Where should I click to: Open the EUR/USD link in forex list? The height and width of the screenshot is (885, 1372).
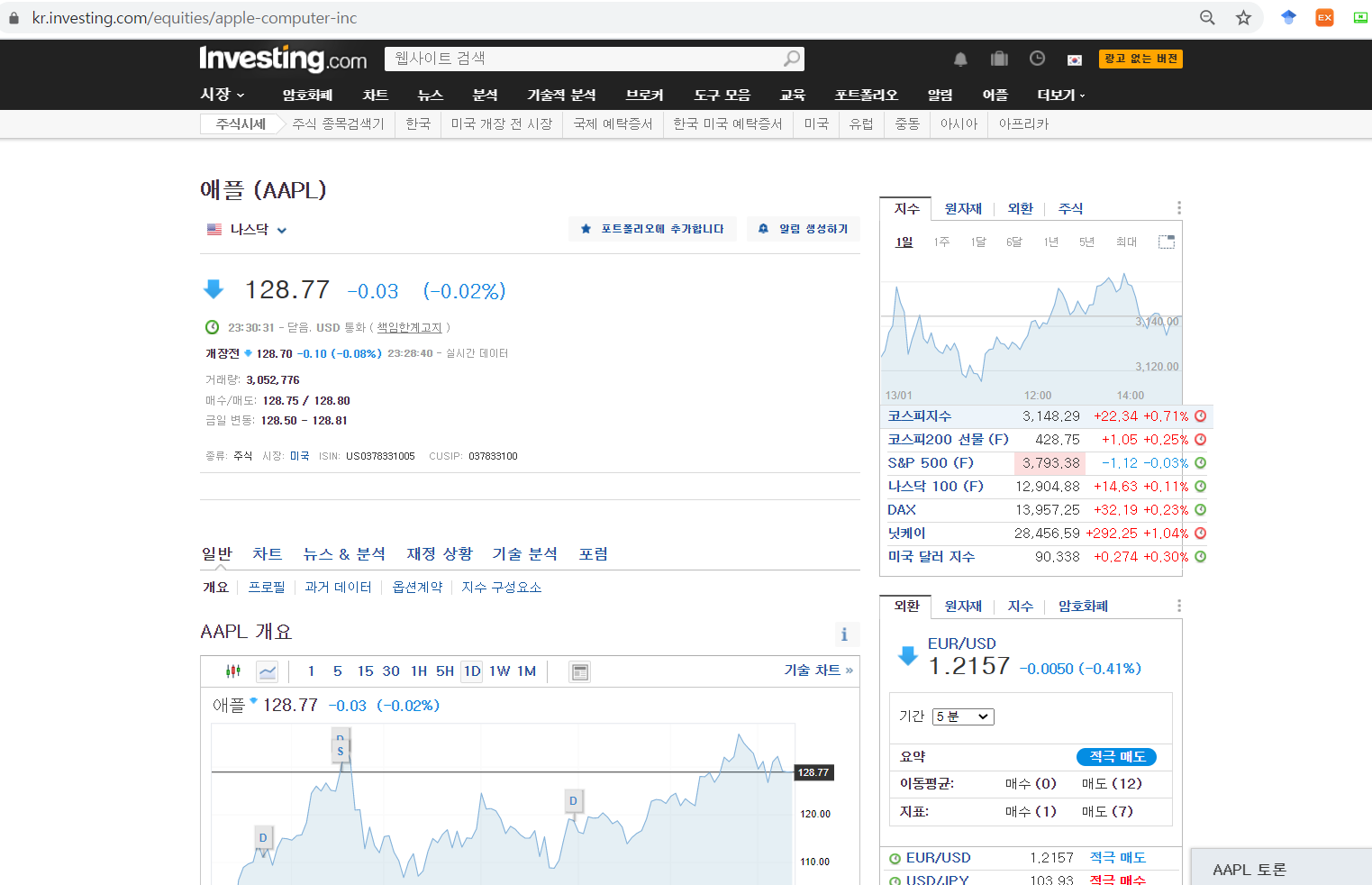tap(938, 858)
